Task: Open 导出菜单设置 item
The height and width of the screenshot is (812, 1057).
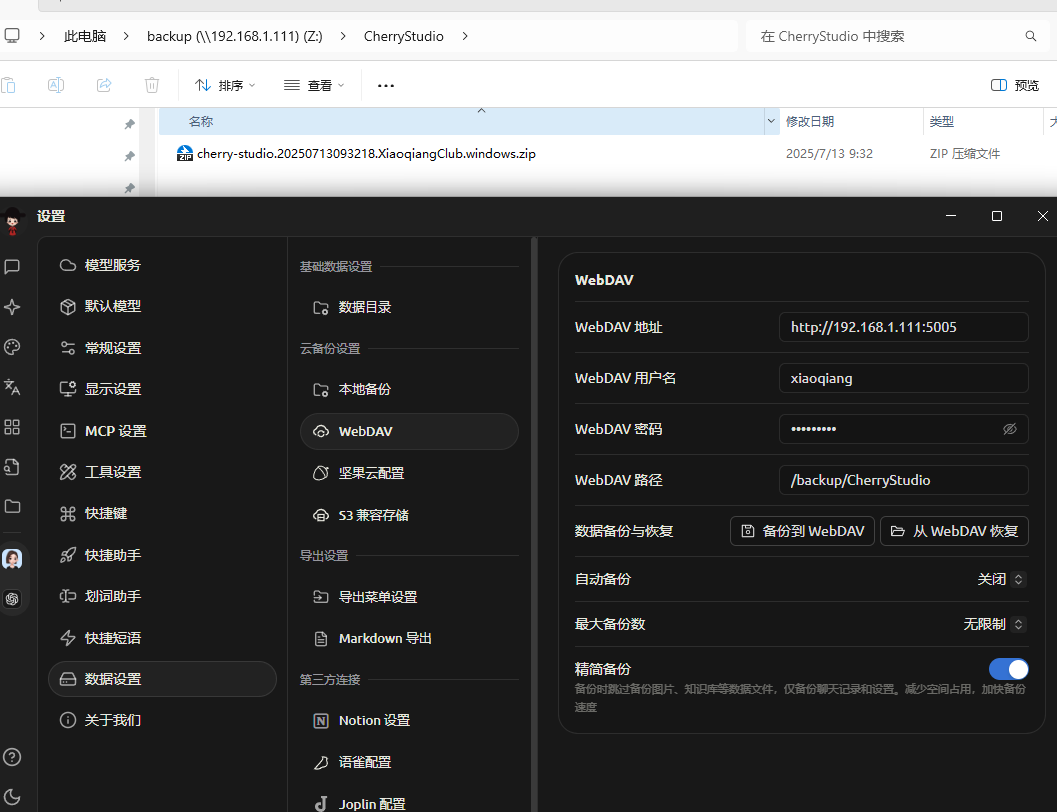Action: tap(409, 597)
